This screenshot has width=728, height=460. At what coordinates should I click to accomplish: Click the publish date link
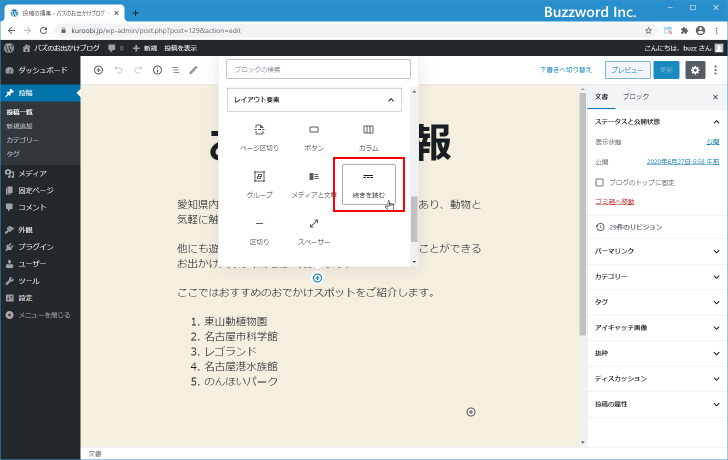683,162
